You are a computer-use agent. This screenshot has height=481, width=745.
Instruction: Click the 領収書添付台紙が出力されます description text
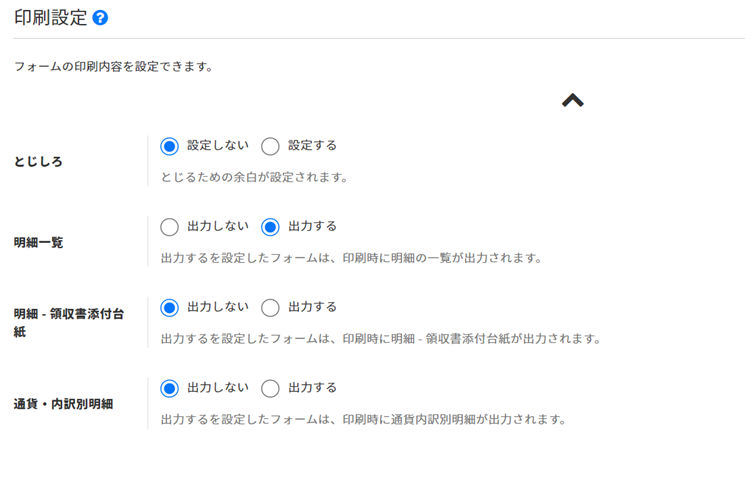(x=380, y=338)
